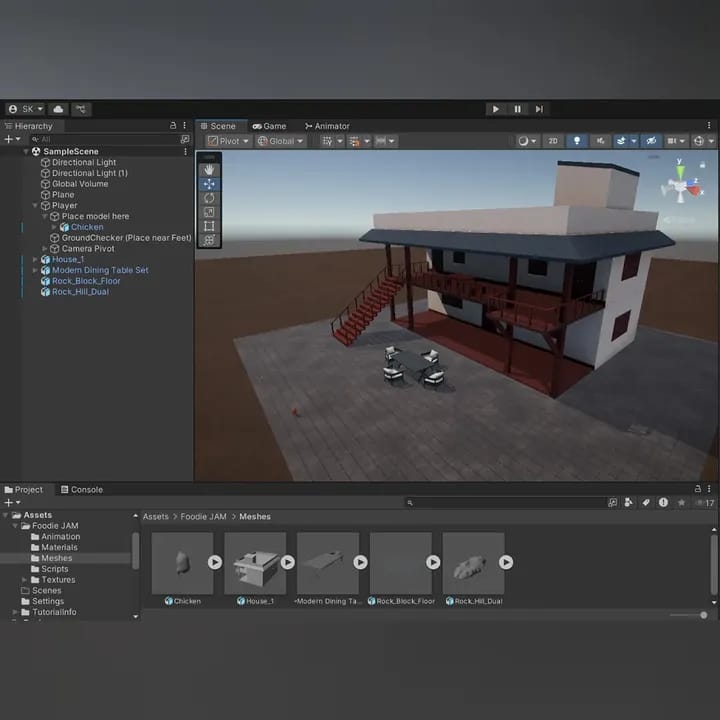Viewport: 720px width, 720px height.
Task: Click Hierarchy search-by-type icon
Action: [x=185, y=139]
